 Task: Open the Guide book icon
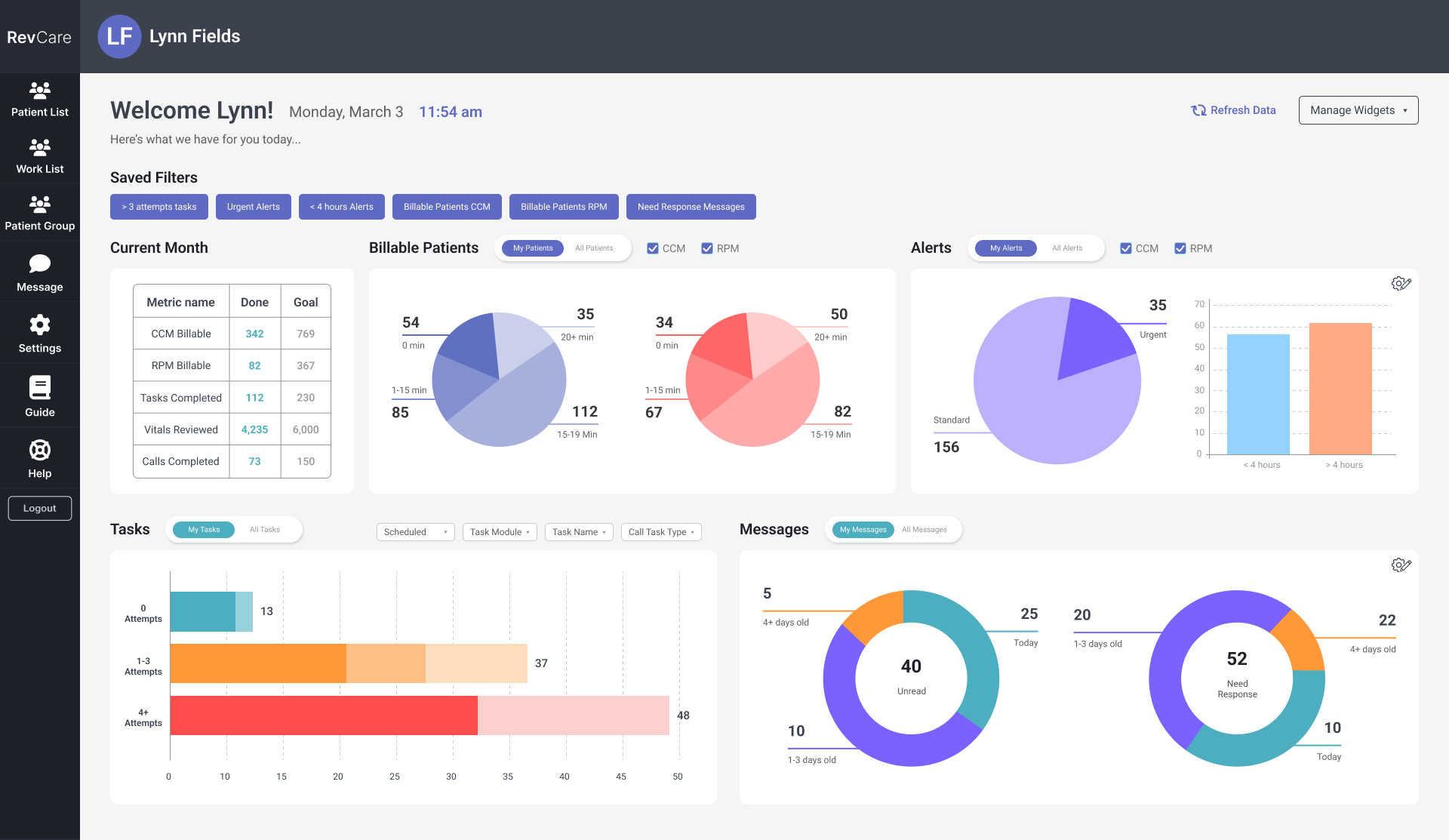[39, 388]
